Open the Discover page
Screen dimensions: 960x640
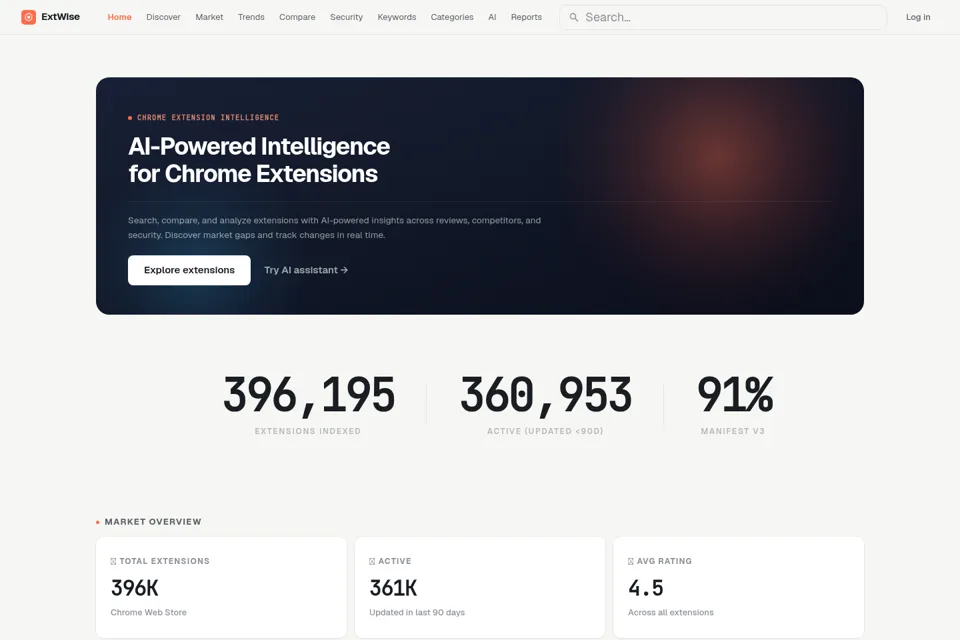(163, 17)
